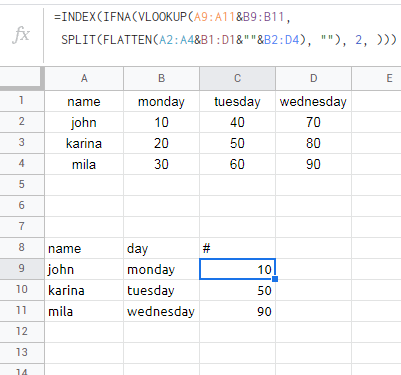Click the blue fill handle on C9
The height and width of the screenshot is (375, 401).
click(275, 279)
